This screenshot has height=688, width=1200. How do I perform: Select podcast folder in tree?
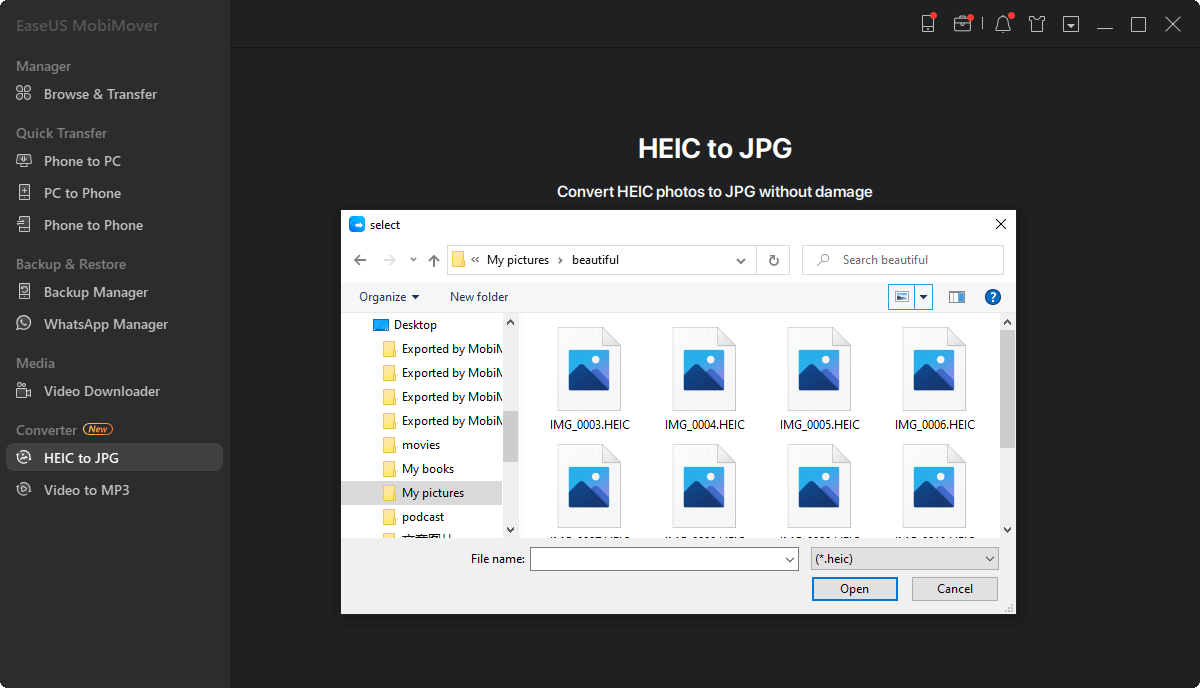[423, 517]
